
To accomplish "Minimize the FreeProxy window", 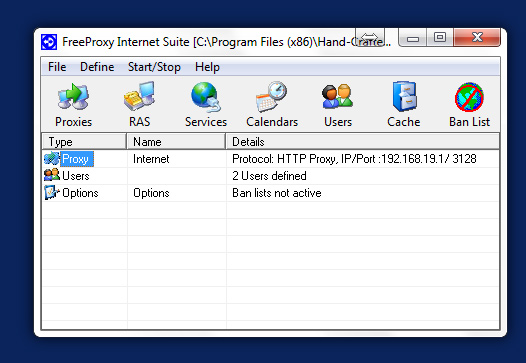I will click(413, 38).
